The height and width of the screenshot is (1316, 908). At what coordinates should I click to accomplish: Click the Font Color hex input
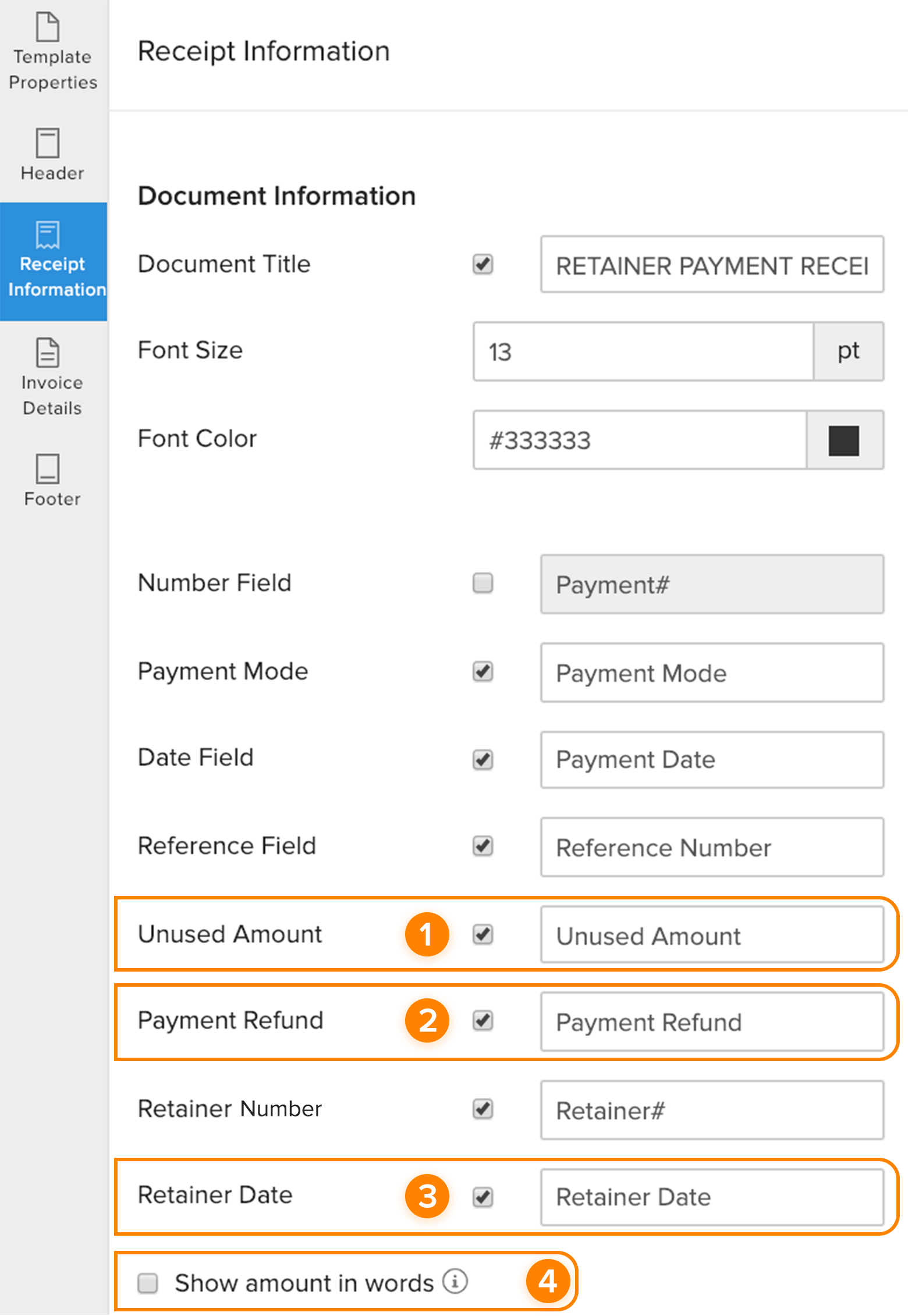click(x=639, y=440)
